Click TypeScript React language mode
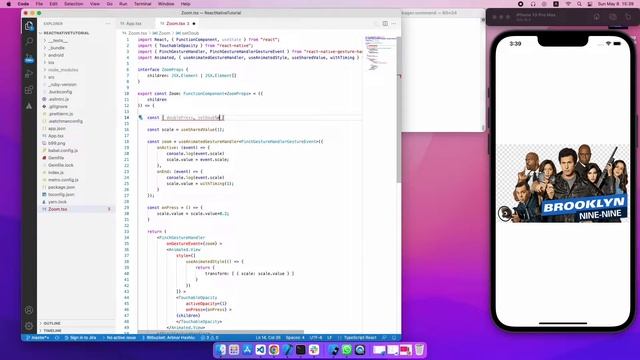The height and width of the screenshot is (360, 640). tap(360, 338)
